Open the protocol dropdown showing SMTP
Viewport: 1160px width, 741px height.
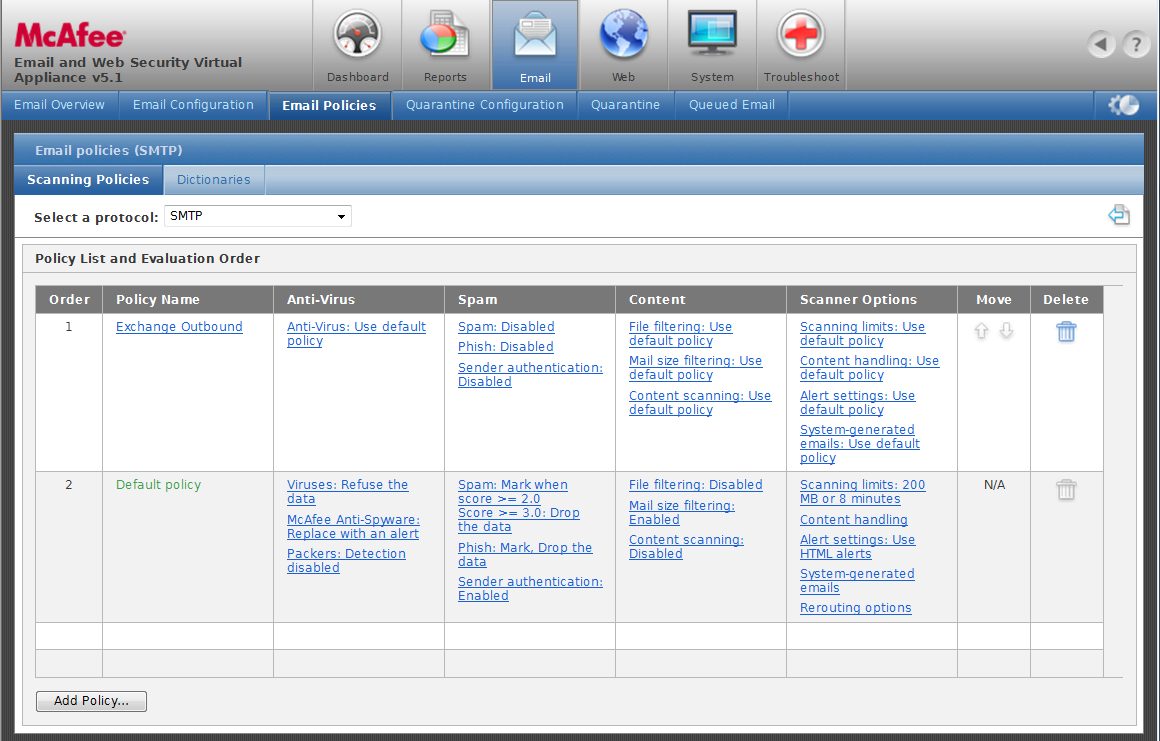pyautogui.click(x=257, y=216)
